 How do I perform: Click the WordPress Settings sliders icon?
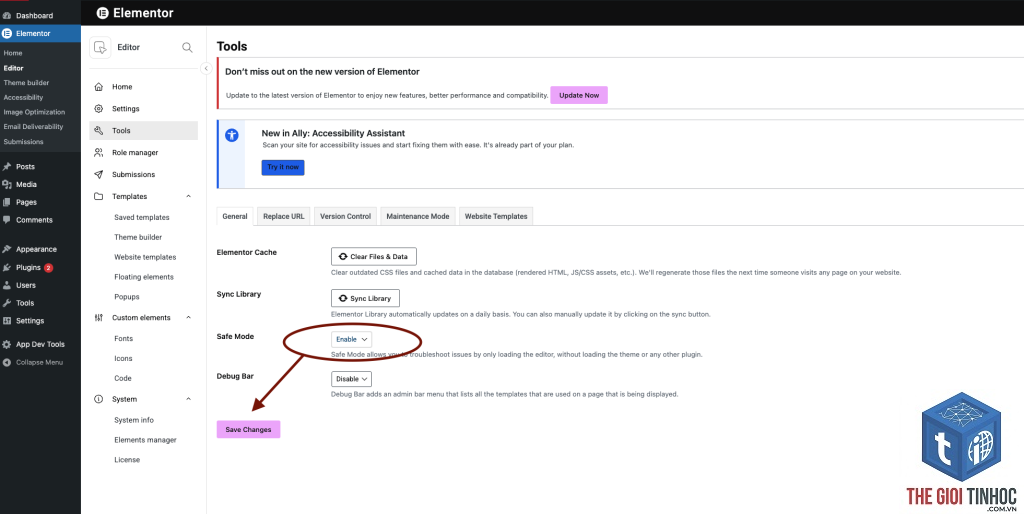point(7,321)
